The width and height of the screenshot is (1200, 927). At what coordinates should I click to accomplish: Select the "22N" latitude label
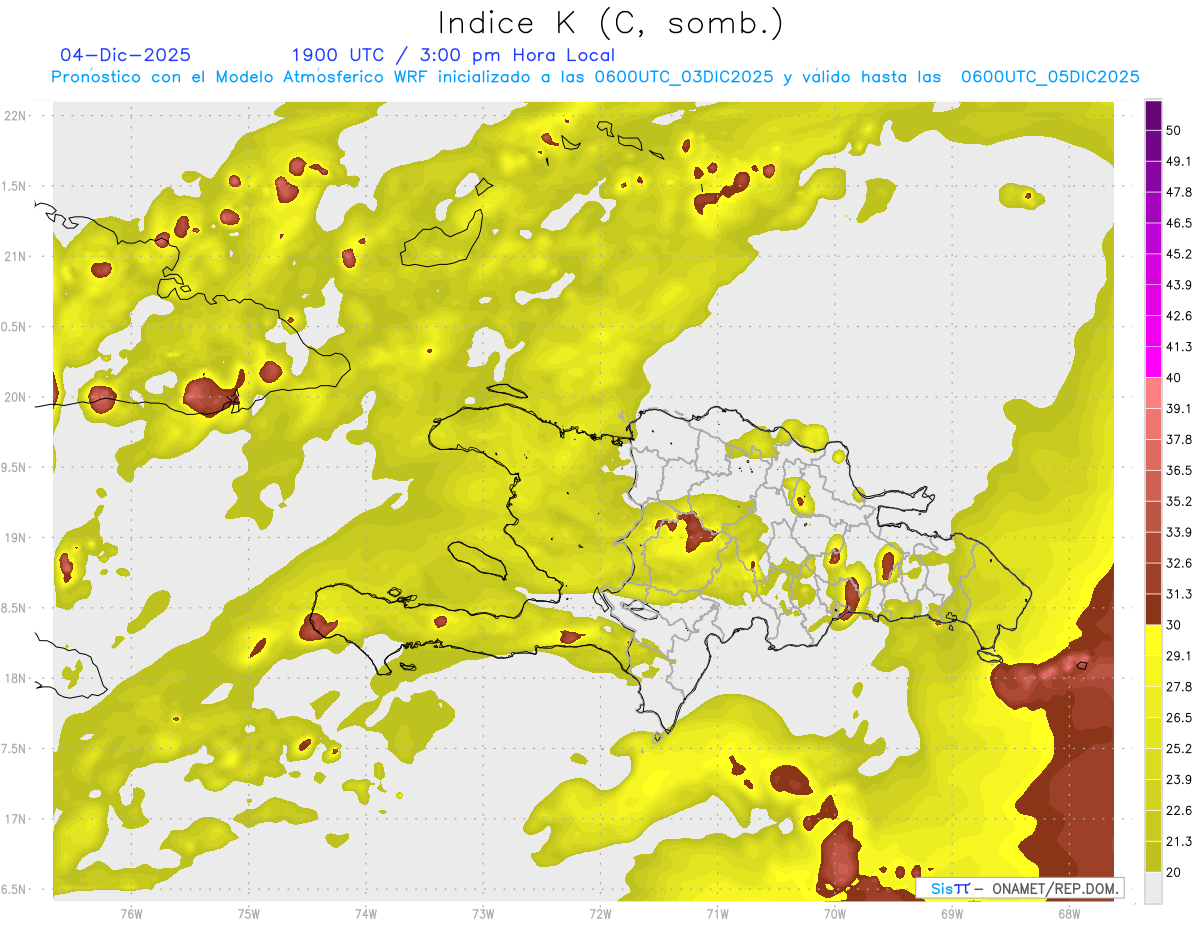[x=15, y=115]
